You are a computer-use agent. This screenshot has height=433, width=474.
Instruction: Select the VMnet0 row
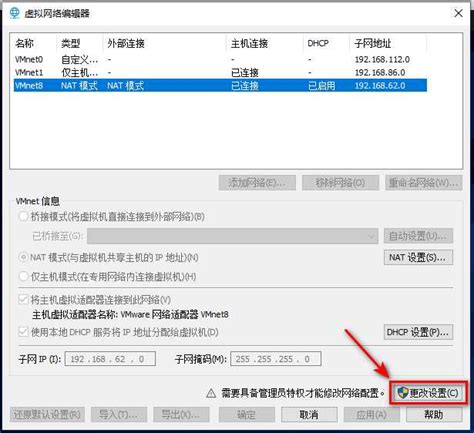coord(220,60)
